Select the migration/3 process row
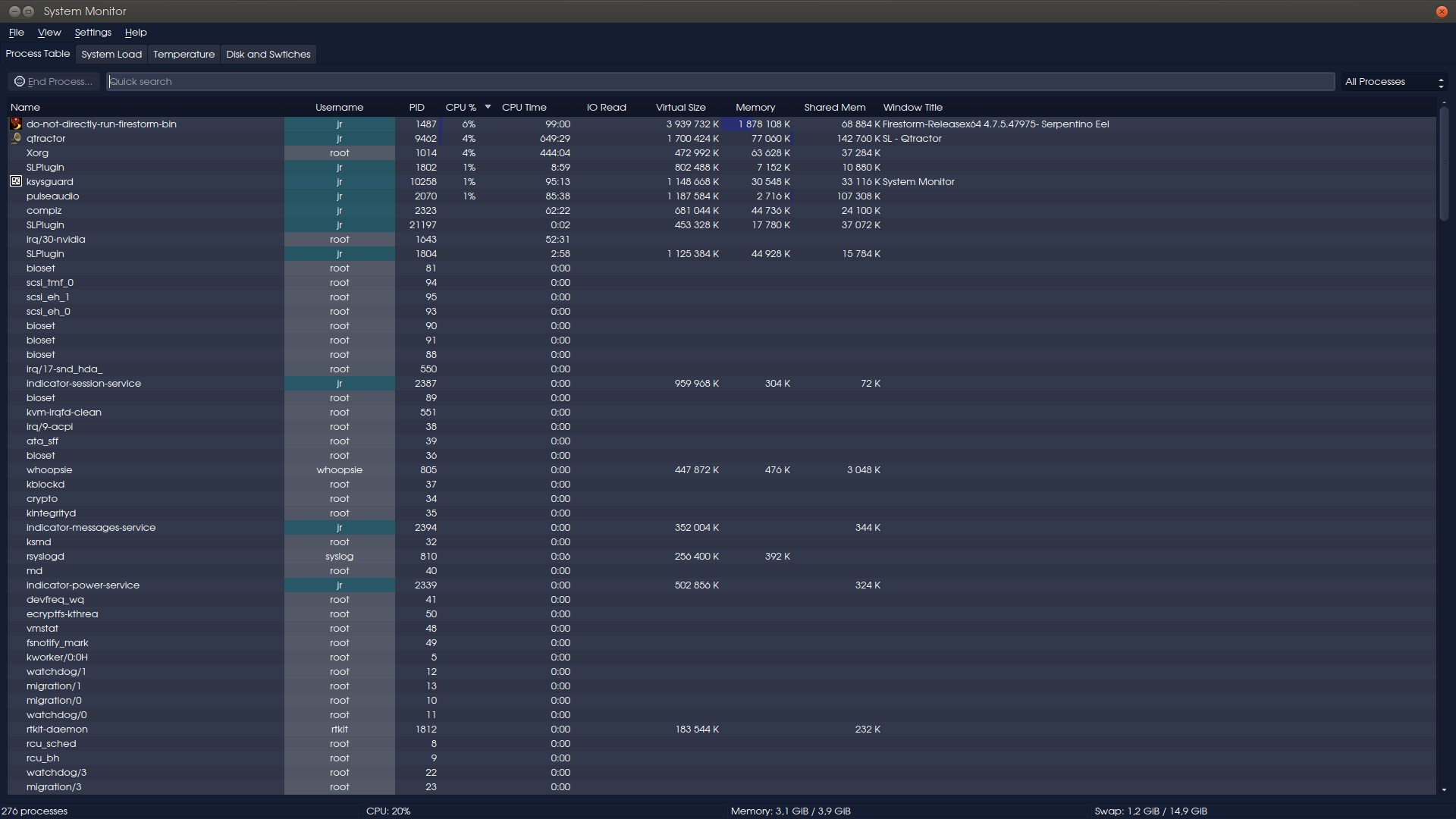Screen dimensions: 1456x819 coord(722,786)
